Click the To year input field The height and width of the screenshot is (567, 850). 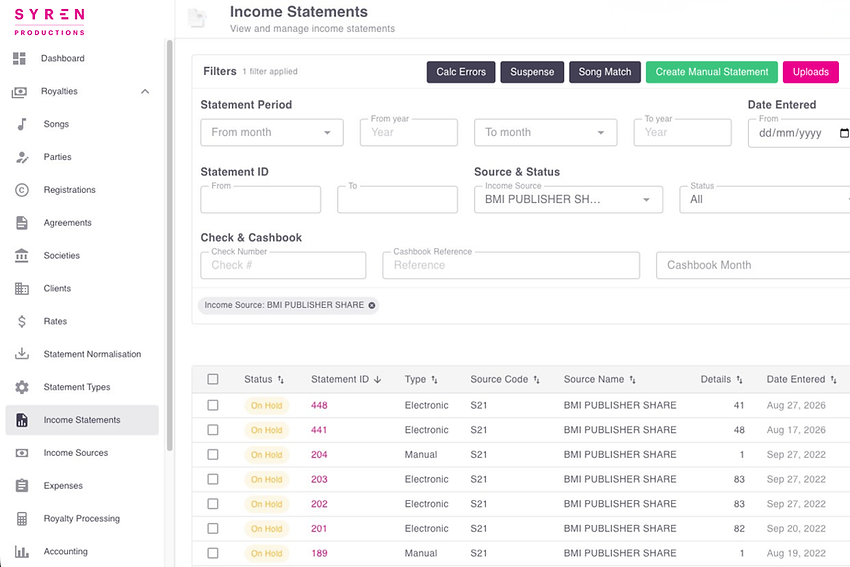pos(682,133)
